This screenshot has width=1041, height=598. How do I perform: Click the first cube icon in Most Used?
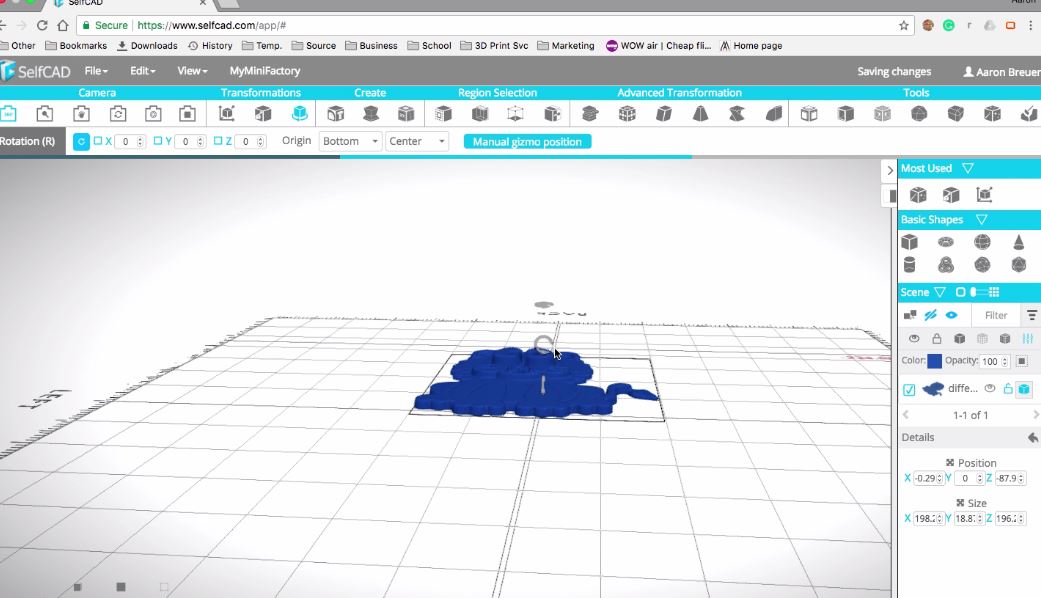pos(918,194)
